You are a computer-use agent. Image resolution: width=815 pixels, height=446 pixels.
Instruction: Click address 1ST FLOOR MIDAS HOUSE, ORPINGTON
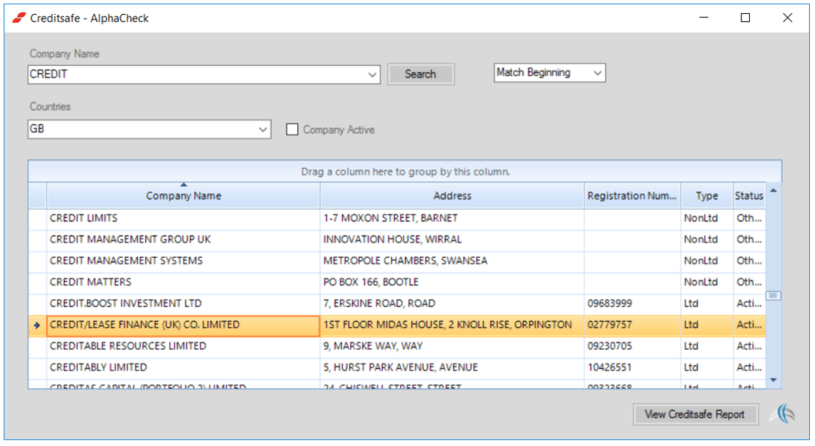coord(448,325)
